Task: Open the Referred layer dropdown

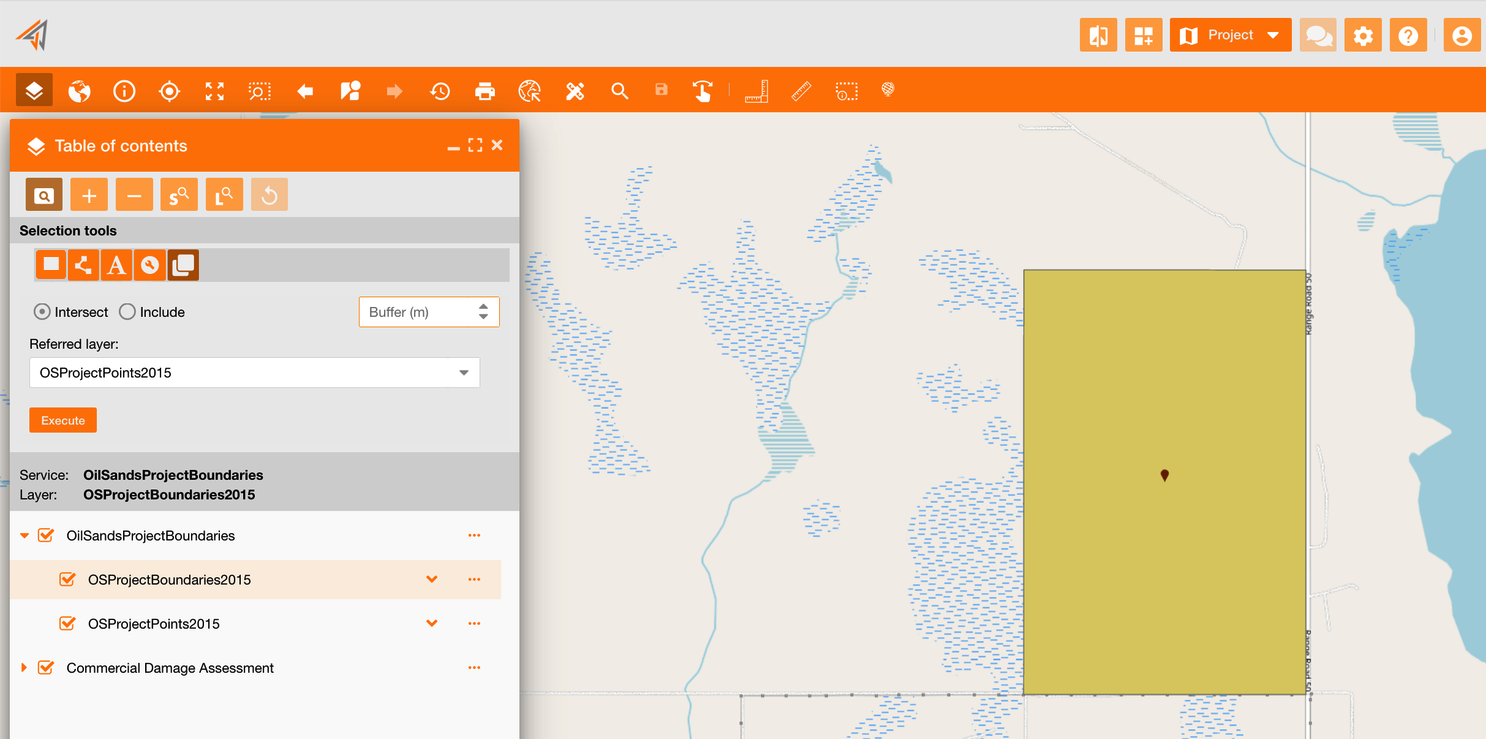Action: tap(255, 373)
